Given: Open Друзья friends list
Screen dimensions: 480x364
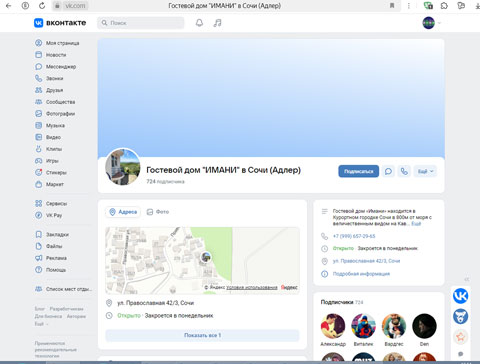Looking at the screenshot, I should [x=49, y=90].
